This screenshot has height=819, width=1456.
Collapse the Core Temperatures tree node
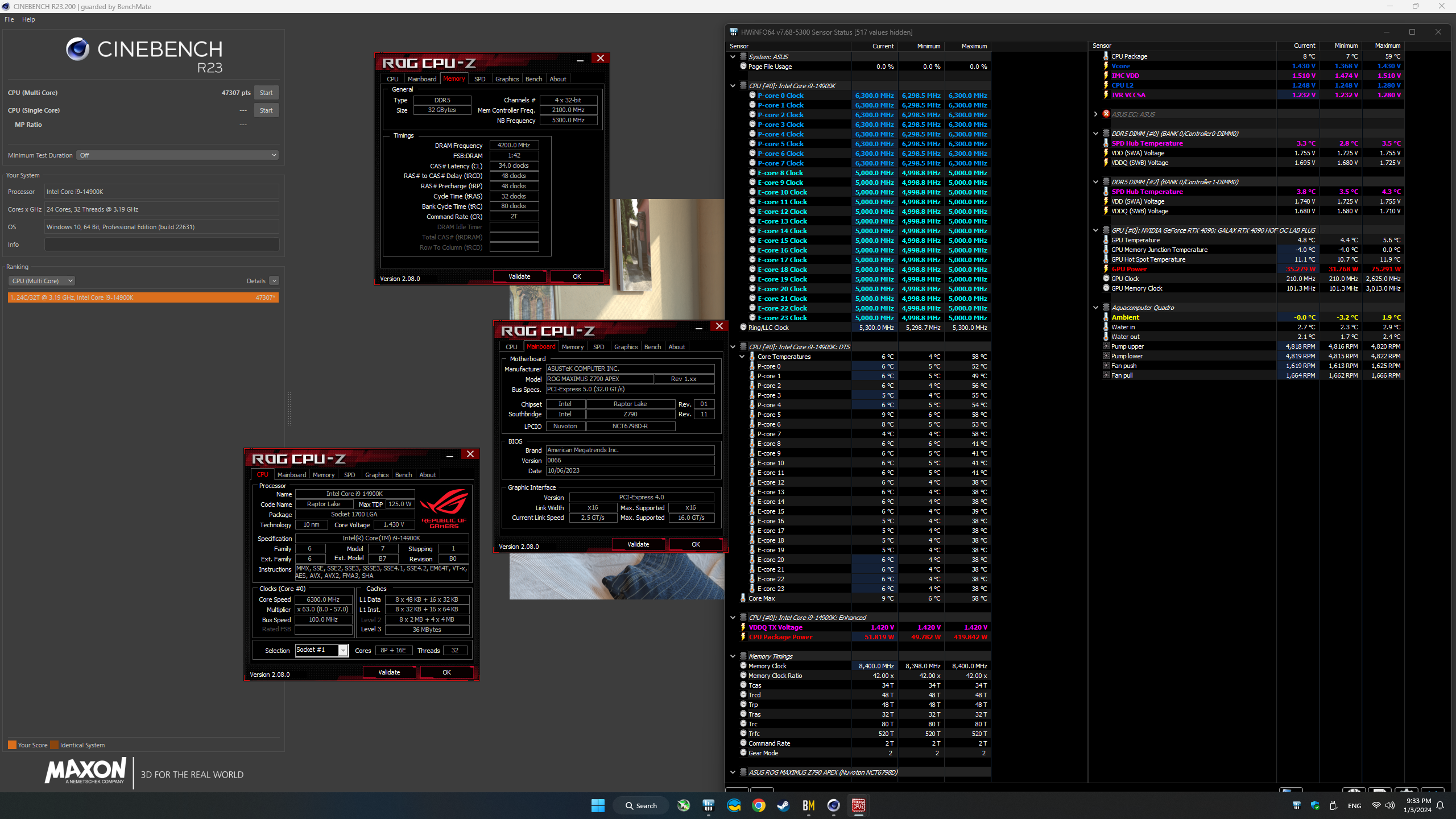click(x=742, y=357)
